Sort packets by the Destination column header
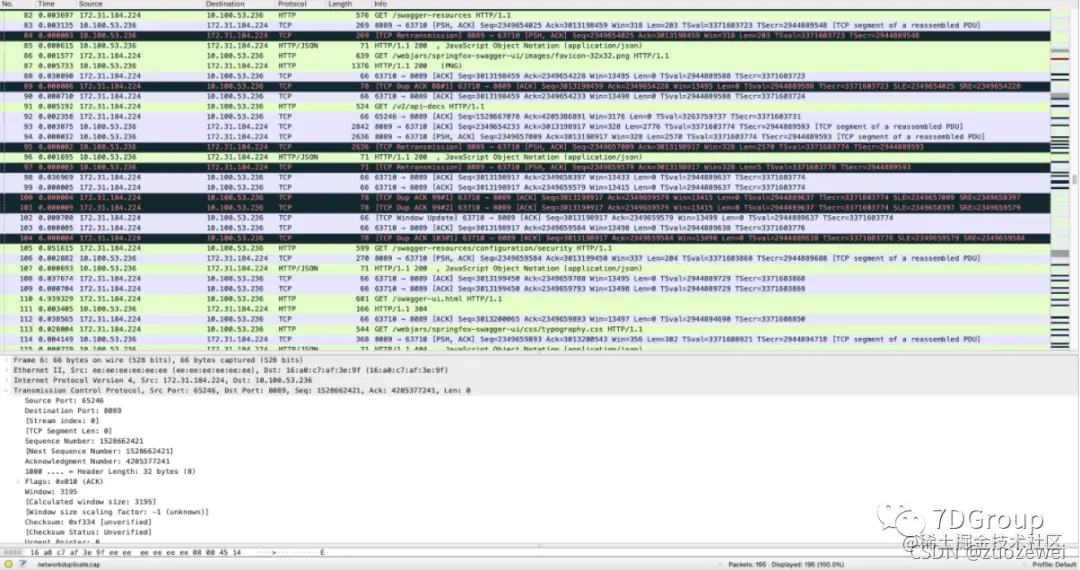Image resolution: width=1080 pixels, height=570 pixels. pyautogui.click(x=239, y=4)
